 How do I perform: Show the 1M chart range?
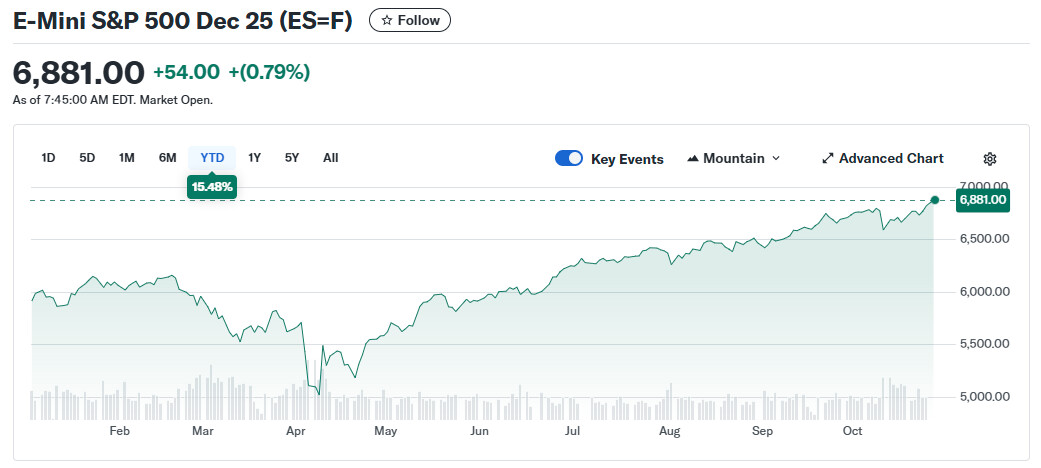[126, 157]
